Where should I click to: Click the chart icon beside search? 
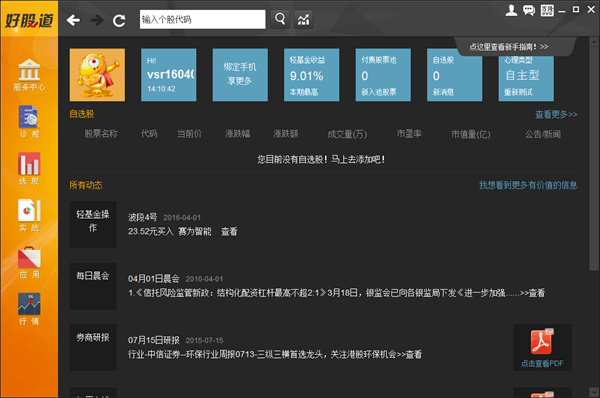point(303,19)
